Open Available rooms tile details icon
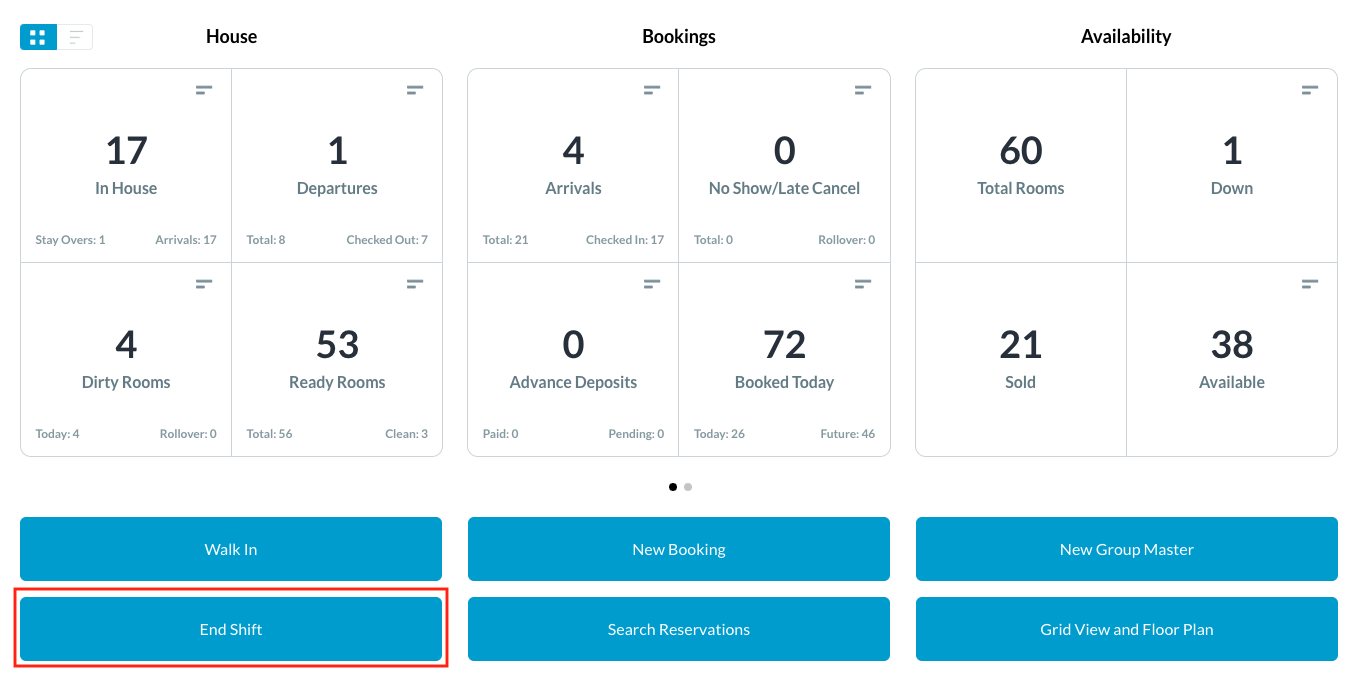This screenshot has width=1361, height=678. tap(1310, 285)
